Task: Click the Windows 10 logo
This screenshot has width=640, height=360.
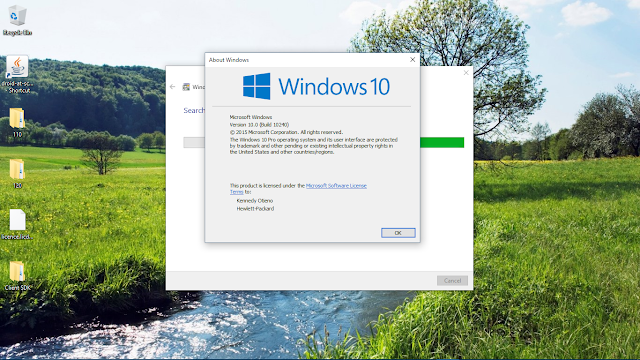Action: 316,86
